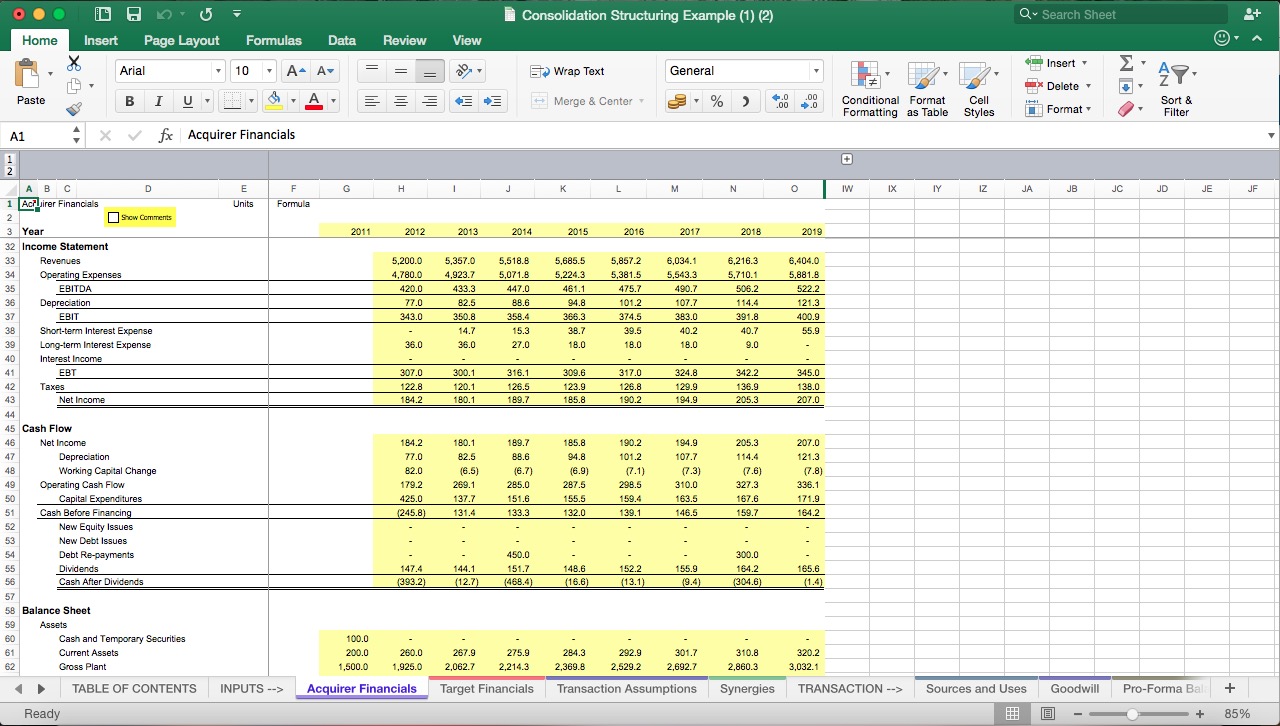Enable the Show Comments checkbox
Viewport: 1280px width, 726px height.
point(112,217)
